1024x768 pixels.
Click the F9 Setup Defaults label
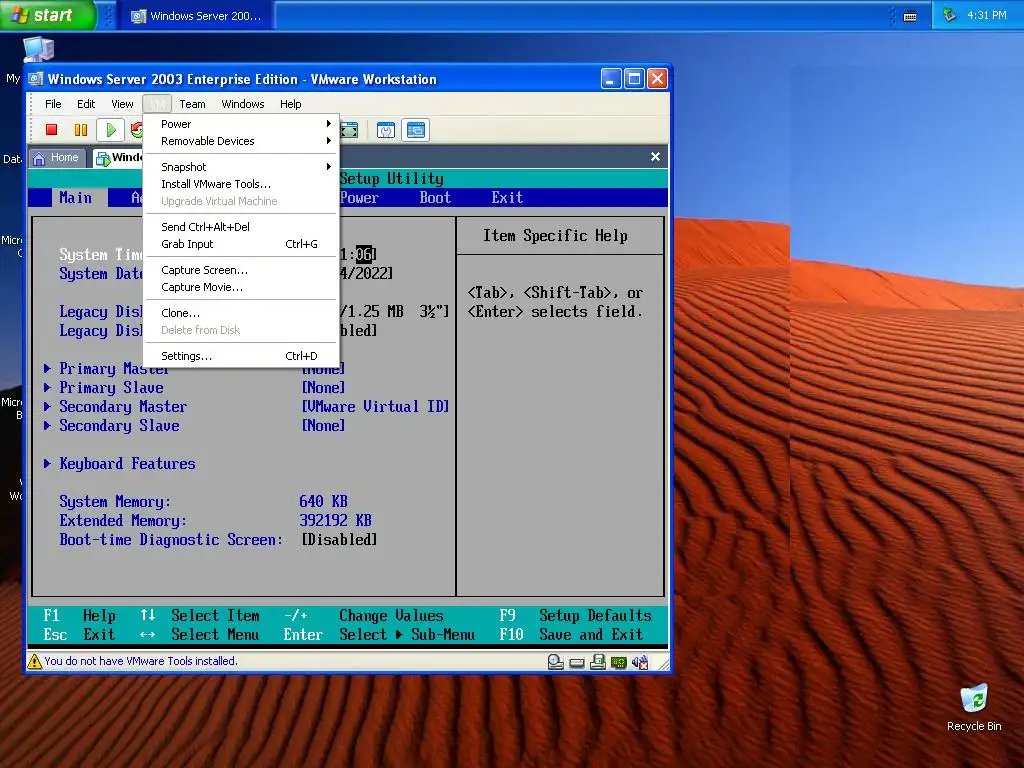pyautogui.click(x=575, y=615)
